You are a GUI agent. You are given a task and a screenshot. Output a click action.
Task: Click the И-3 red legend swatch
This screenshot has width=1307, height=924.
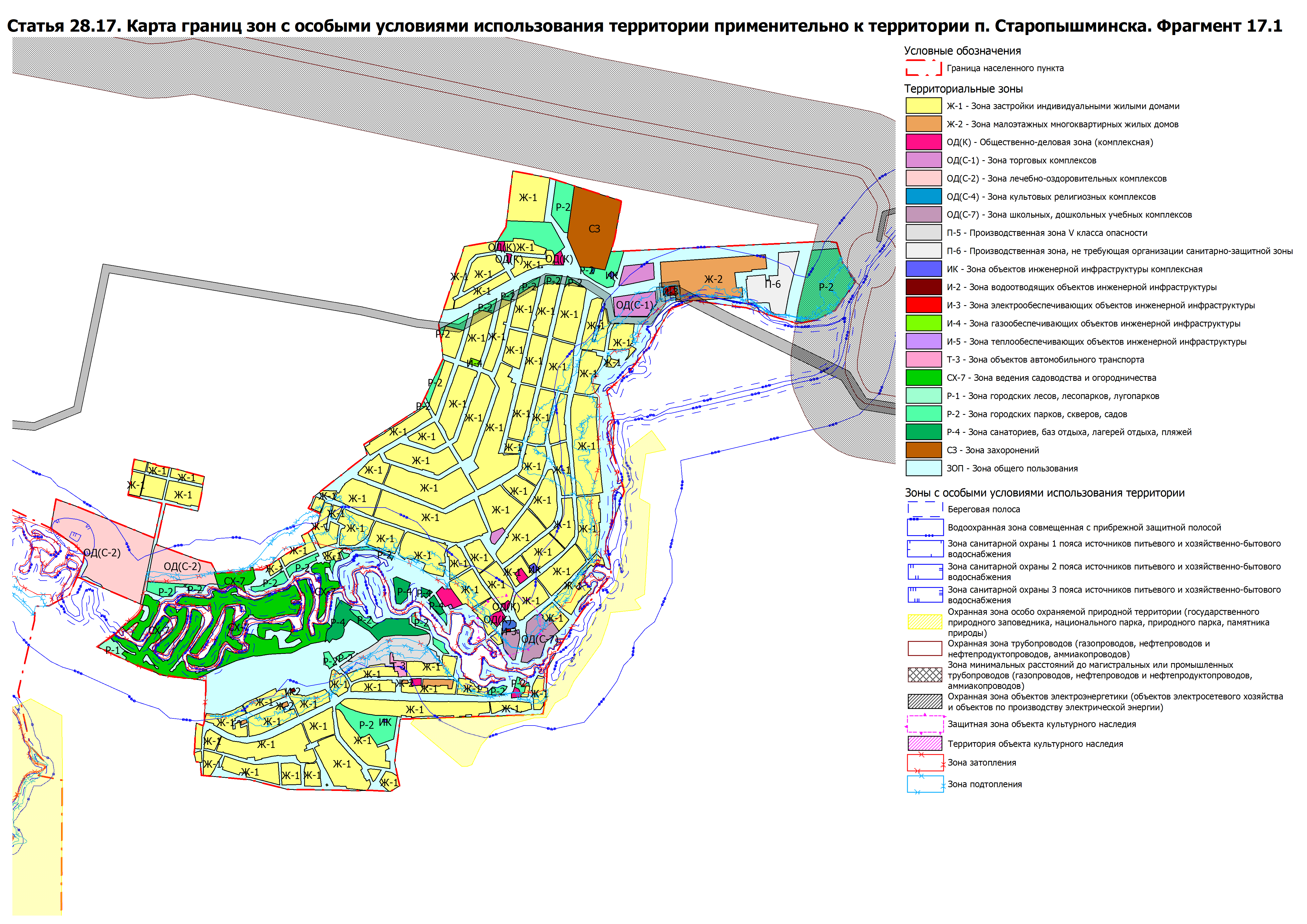923,305
